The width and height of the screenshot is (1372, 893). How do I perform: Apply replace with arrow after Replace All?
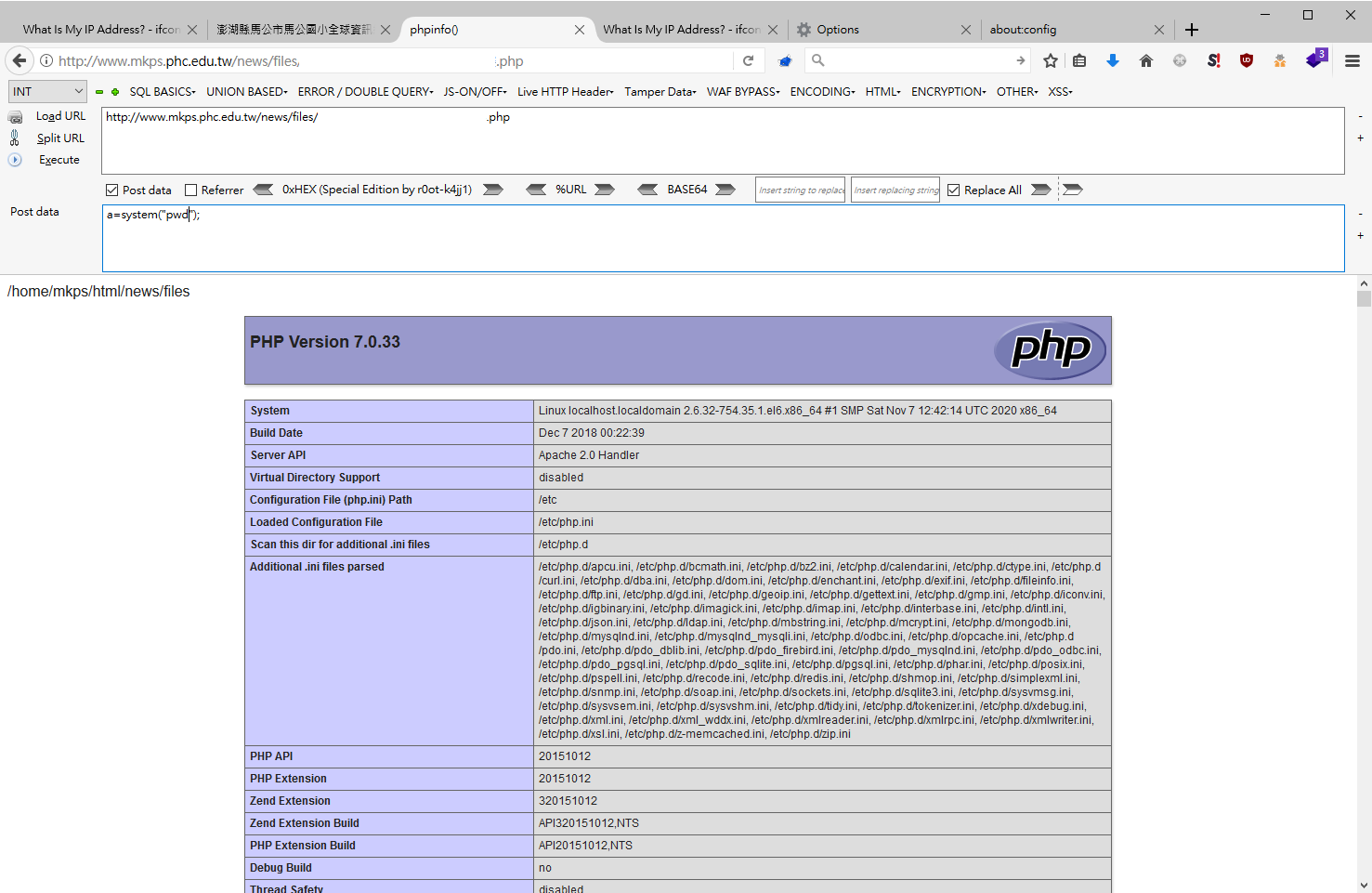1041,190
